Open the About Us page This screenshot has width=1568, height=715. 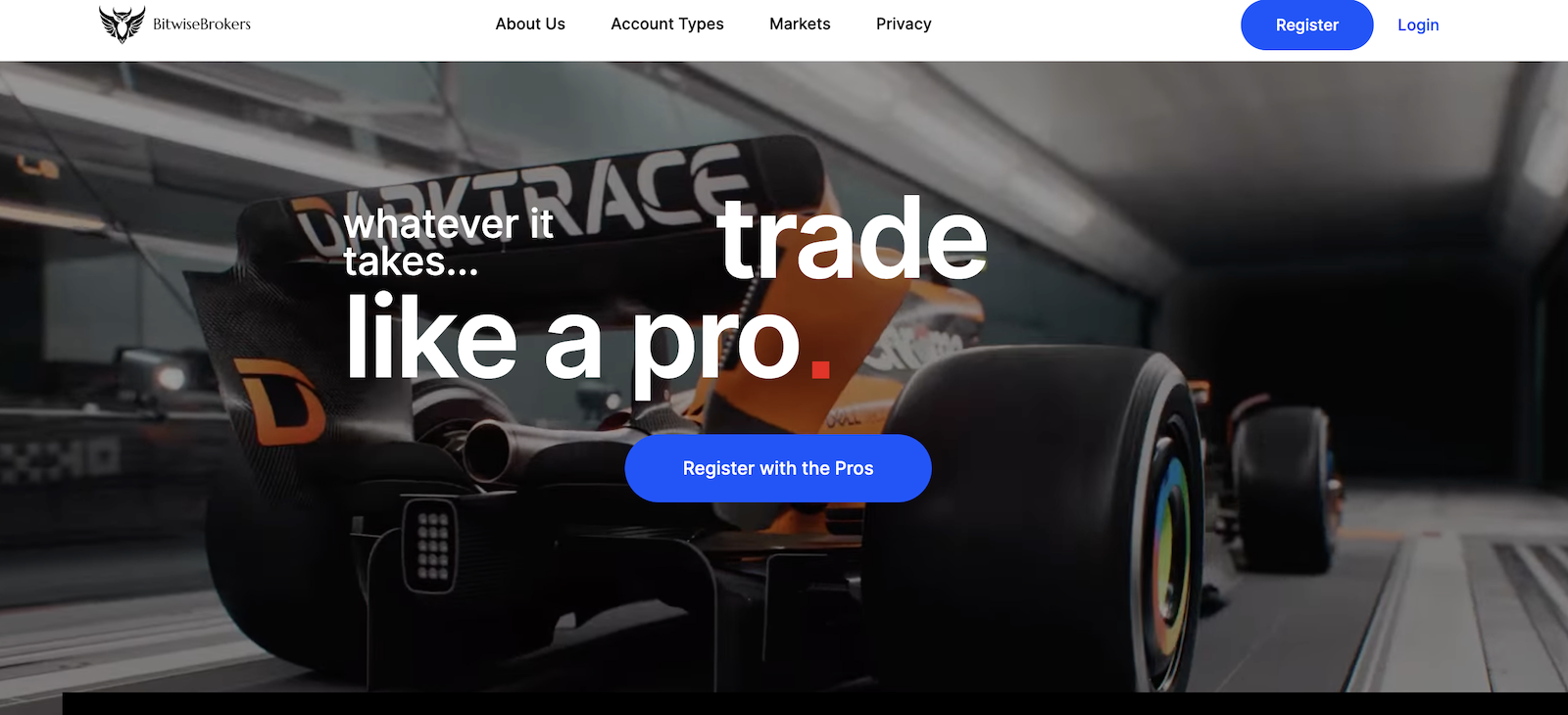(530, 24)
